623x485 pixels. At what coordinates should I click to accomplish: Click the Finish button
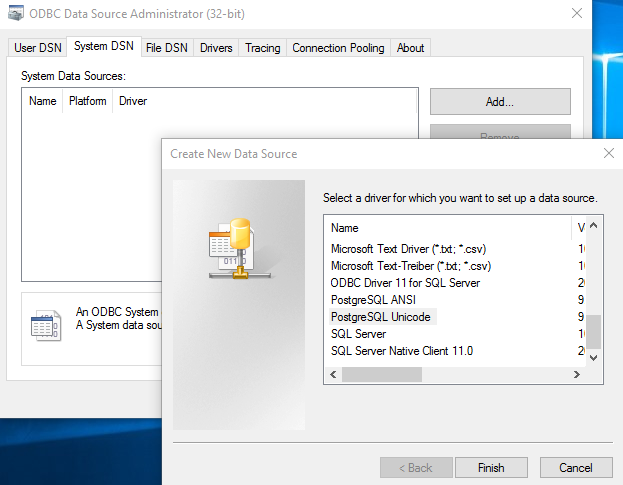tap(491, 468)
